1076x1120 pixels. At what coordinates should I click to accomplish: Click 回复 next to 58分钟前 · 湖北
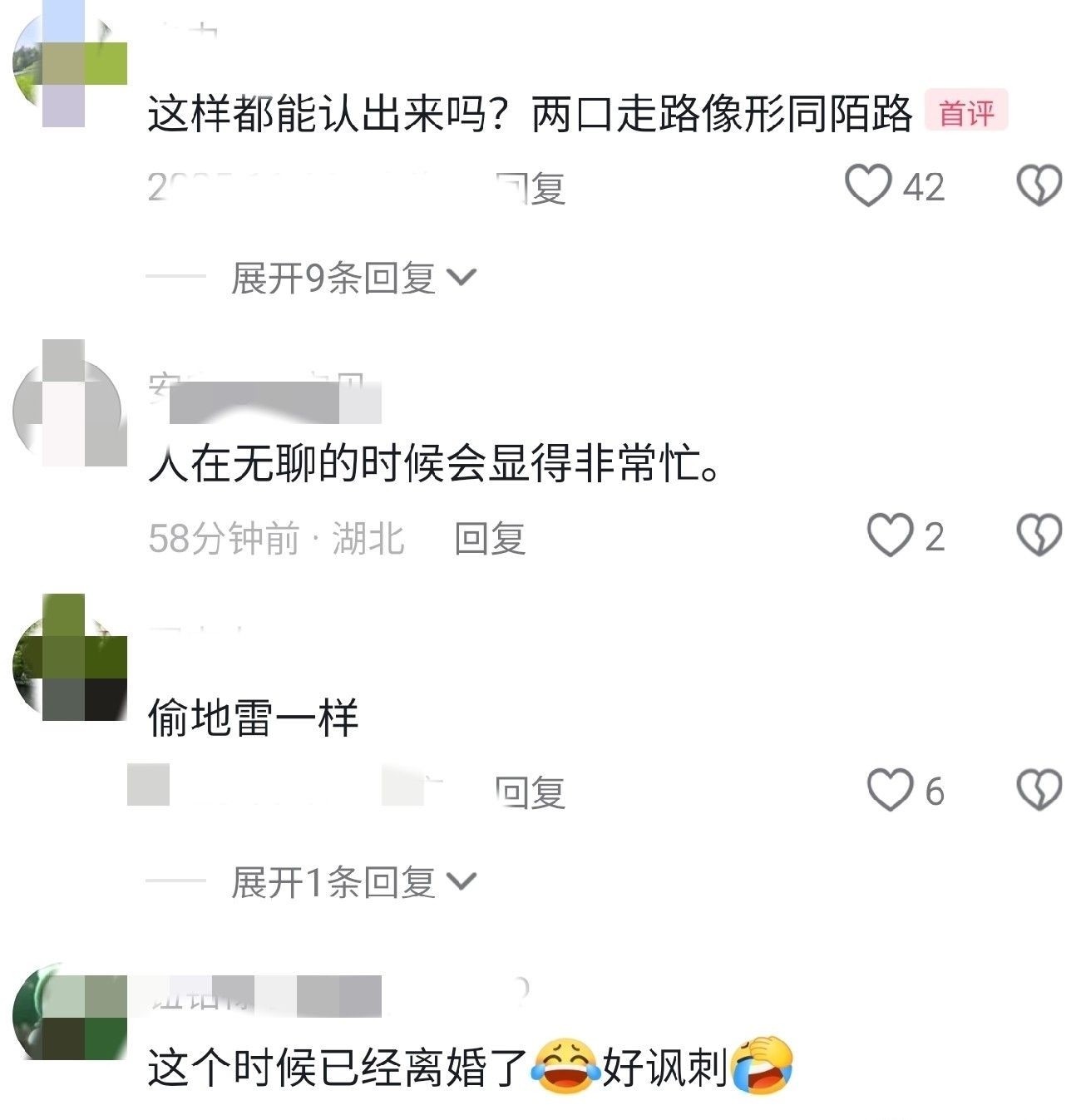[490, 538]
